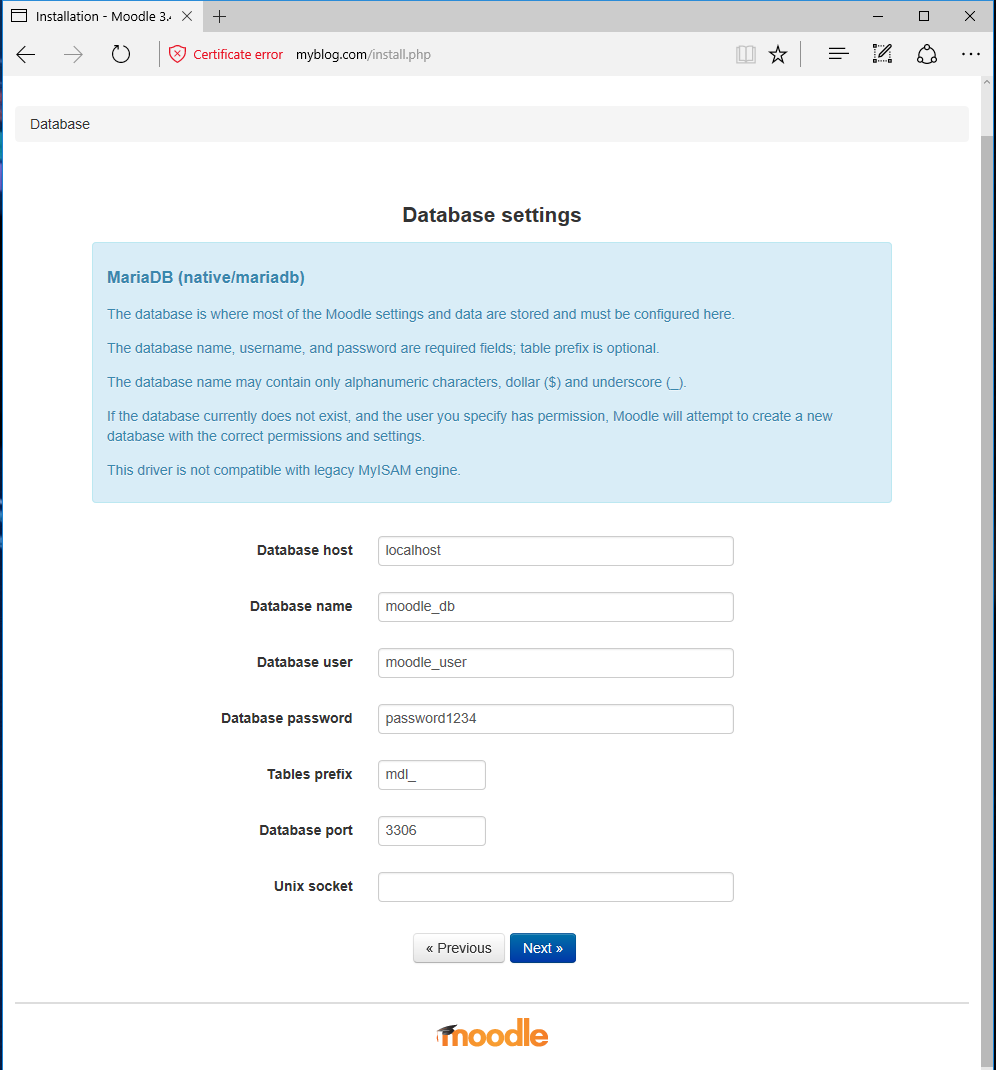Click the empty Unix socket field
Image resolution: width=996 pixels, height=1070 pixels.
coord(555,886)
